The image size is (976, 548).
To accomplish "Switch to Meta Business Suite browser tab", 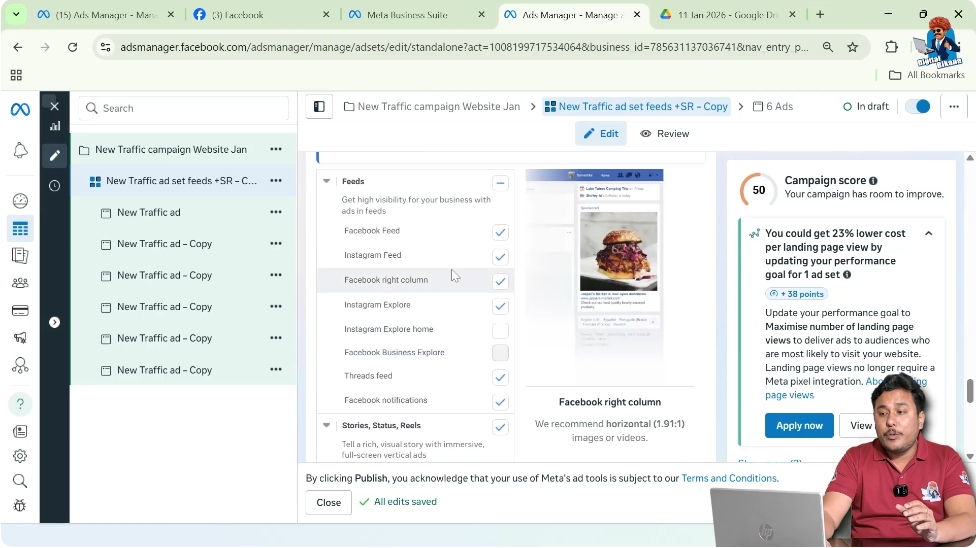I will coord(416,14).
